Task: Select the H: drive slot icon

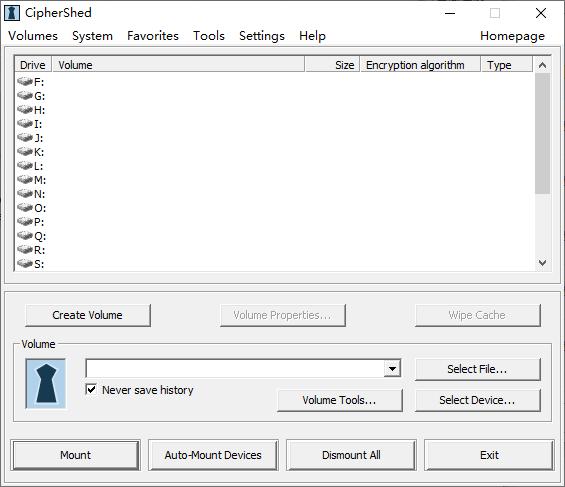Action: pyautogui.click(x=25, y=110)
